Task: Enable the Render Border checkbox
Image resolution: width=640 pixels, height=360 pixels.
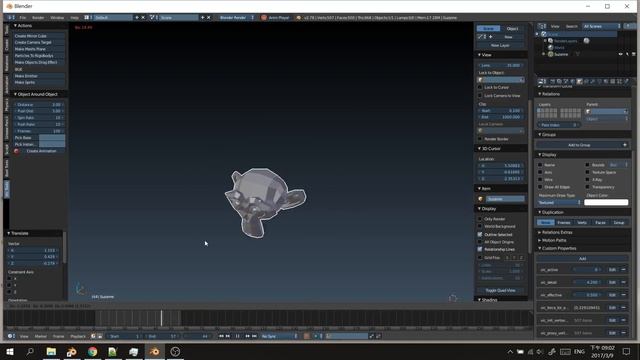Action: point(480,139)
